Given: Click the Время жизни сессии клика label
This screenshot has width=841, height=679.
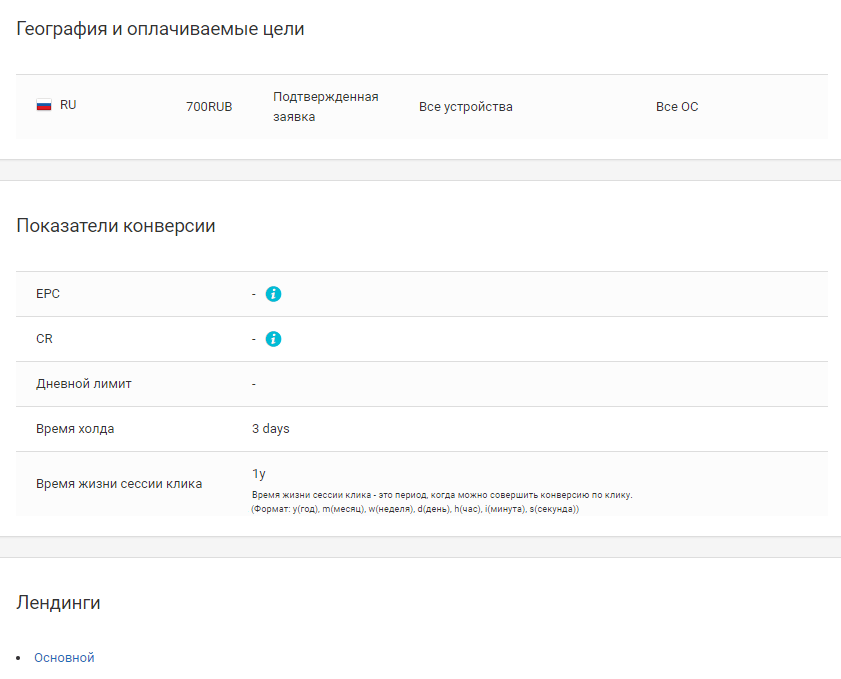Looking at the screenshot, I should (119, 484).
